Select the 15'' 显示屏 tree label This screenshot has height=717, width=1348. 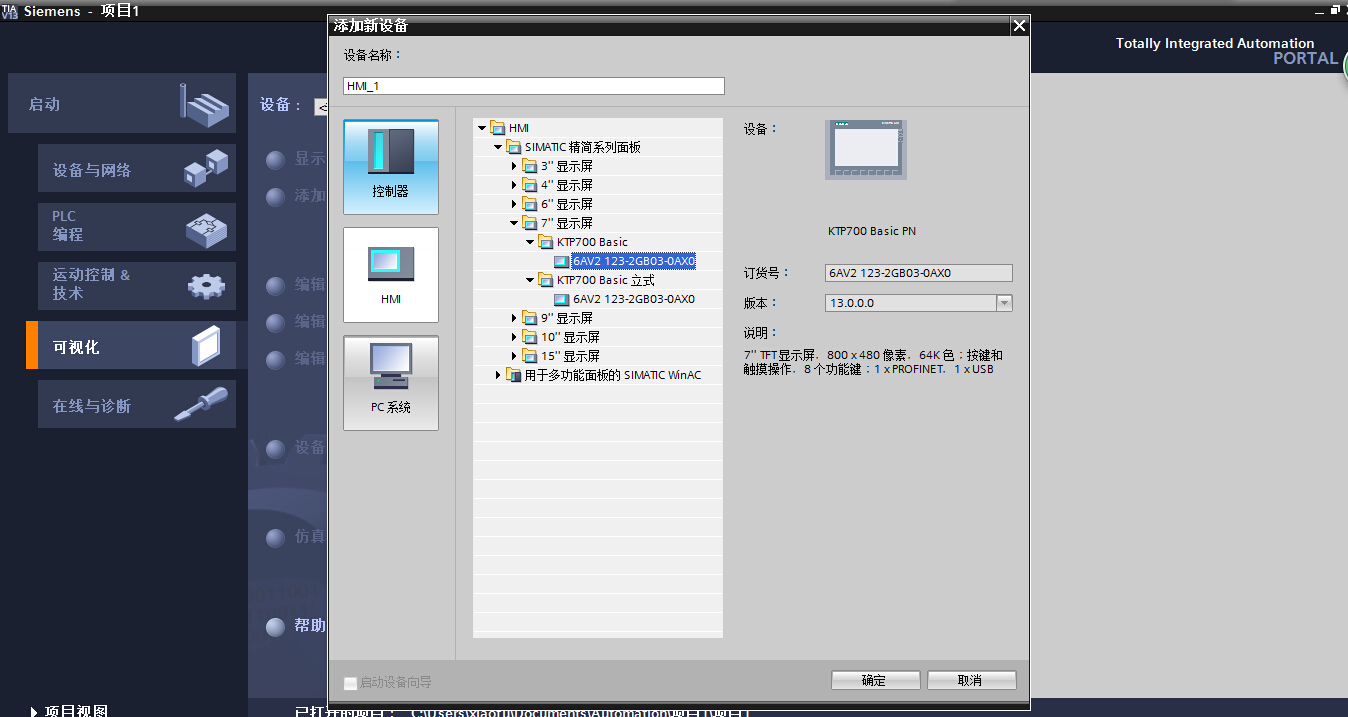click(x=570, y=356)
